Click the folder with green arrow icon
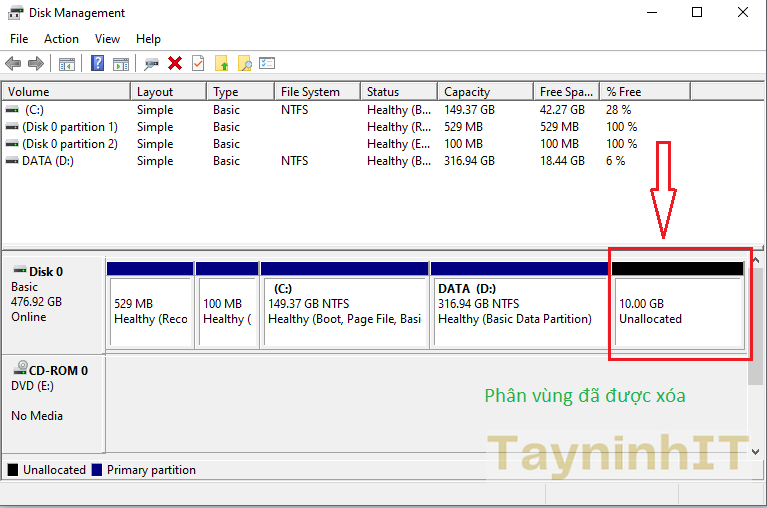 click(x=222, y=63)
